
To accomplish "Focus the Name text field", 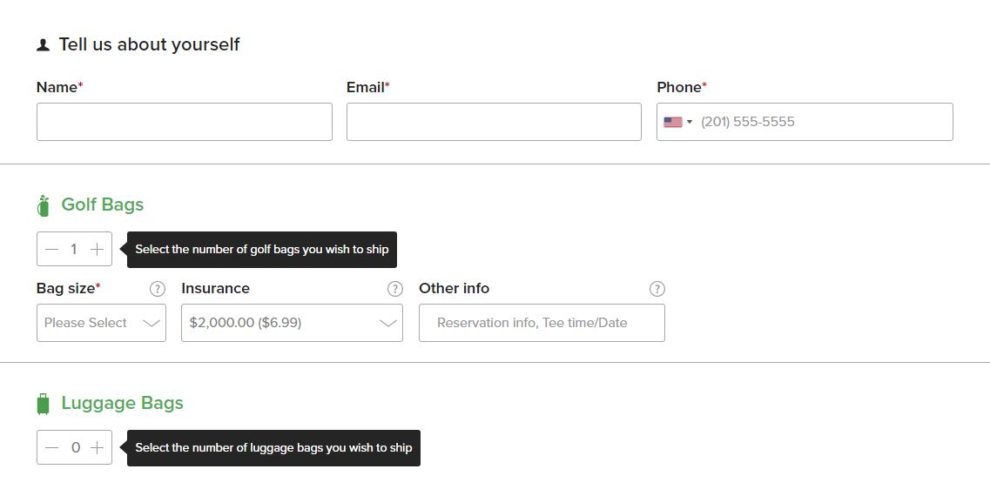I will [x=184, y=122].
